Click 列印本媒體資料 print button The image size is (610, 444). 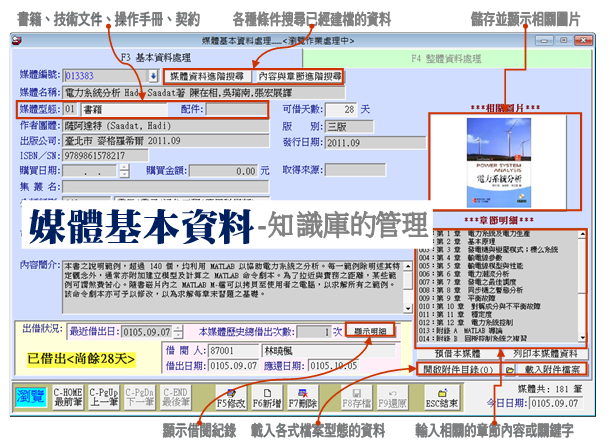pos(545,354)
